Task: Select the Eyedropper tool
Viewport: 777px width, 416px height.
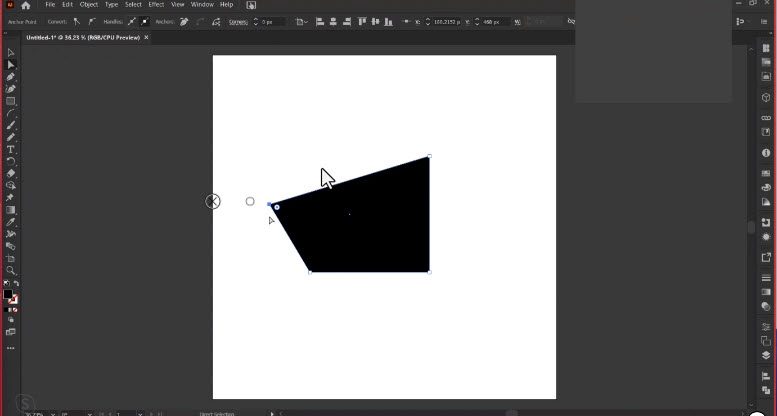Action: [x=10, y=222]
